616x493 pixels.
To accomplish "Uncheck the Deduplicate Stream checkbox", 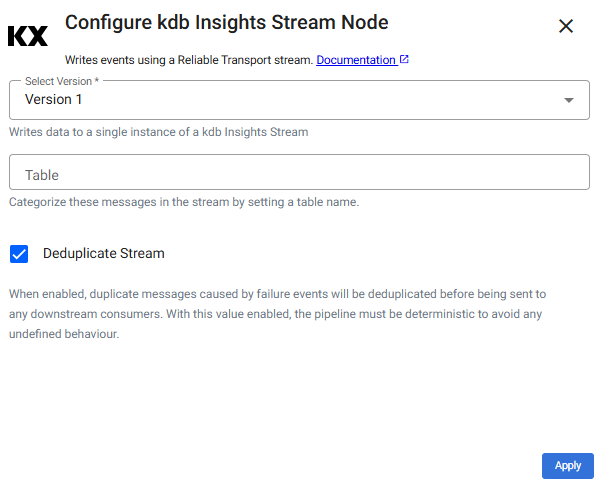I will (19, 253).
